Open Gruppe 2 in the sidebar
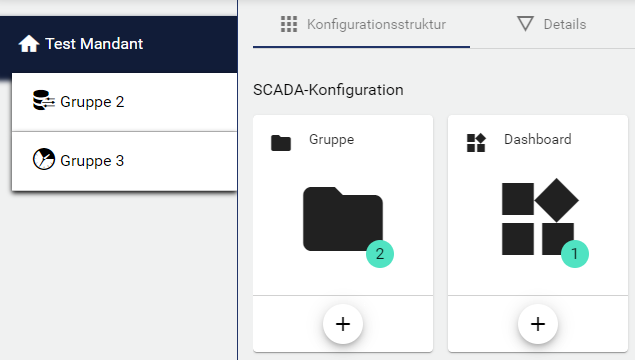The height and width of the screenshot is (360, 635). coord(124,102)
